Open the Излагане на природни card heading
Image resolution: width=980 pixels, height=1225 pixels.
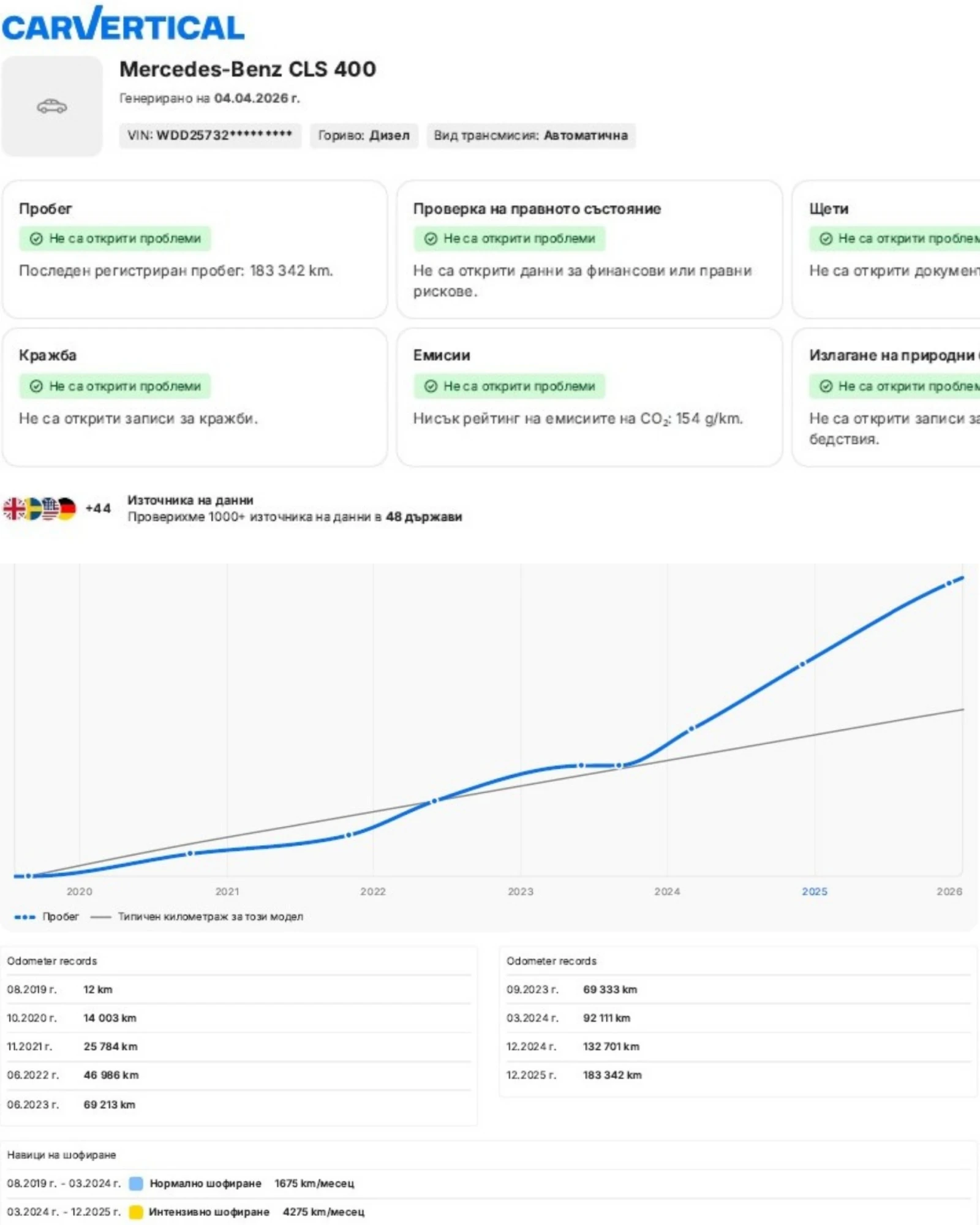pos(894,355)
